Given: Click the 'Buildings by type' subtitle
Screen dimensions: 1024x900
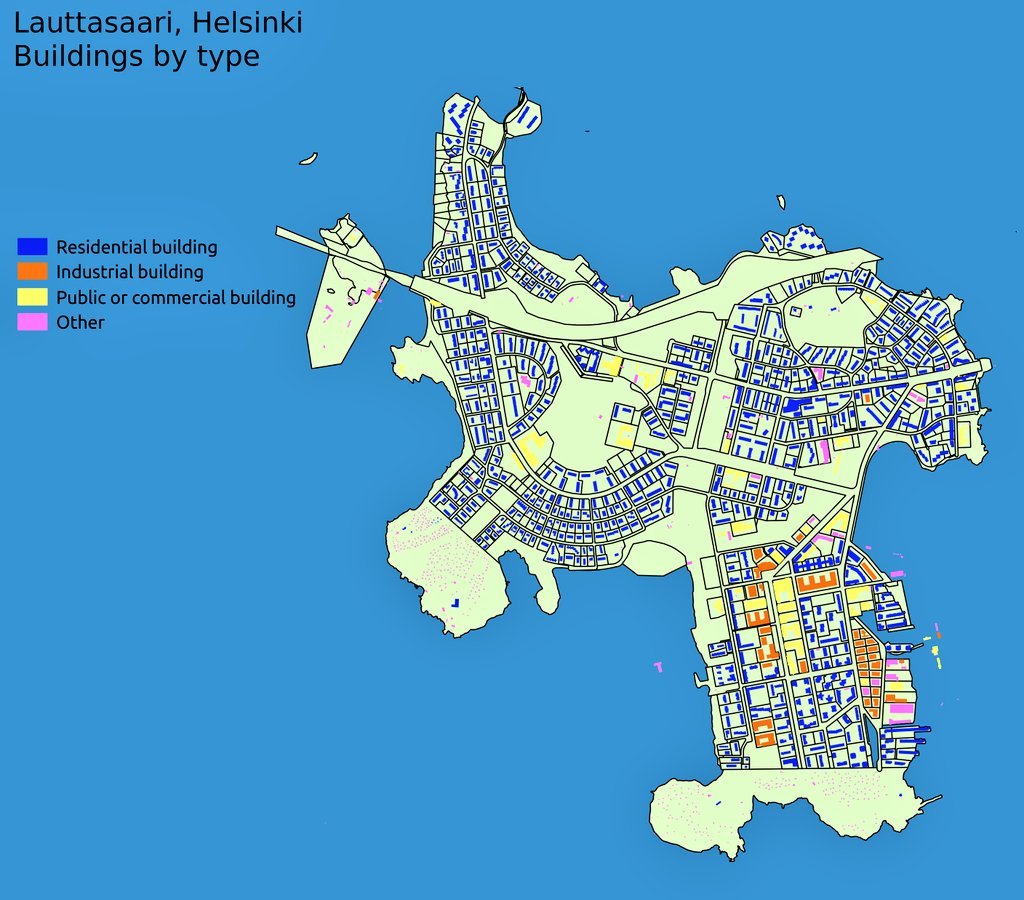Looking at the screenshot, I should pyautogui.click(x=136, y=56).
